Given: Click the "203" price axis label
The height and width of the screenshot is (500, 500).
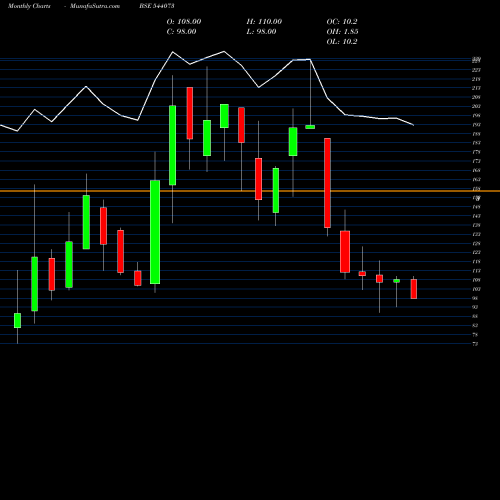Looking at the screenshot, I should 477,106.
